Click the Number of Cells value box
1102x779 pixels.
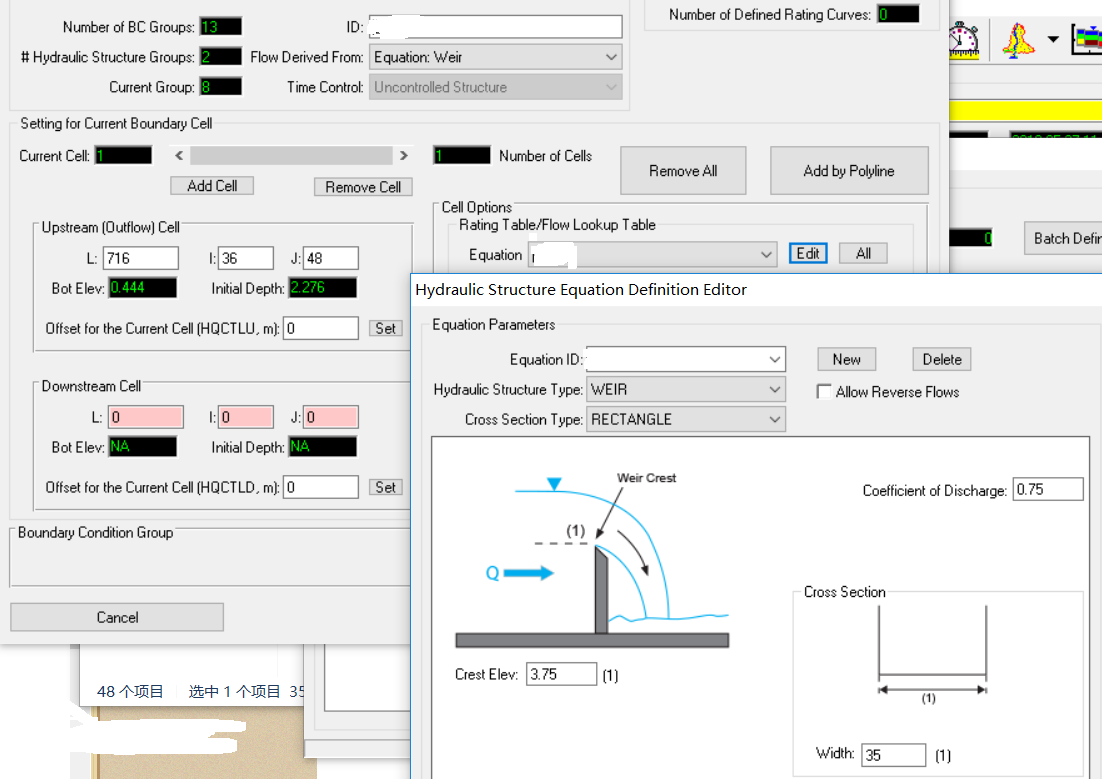coord(462,155)
